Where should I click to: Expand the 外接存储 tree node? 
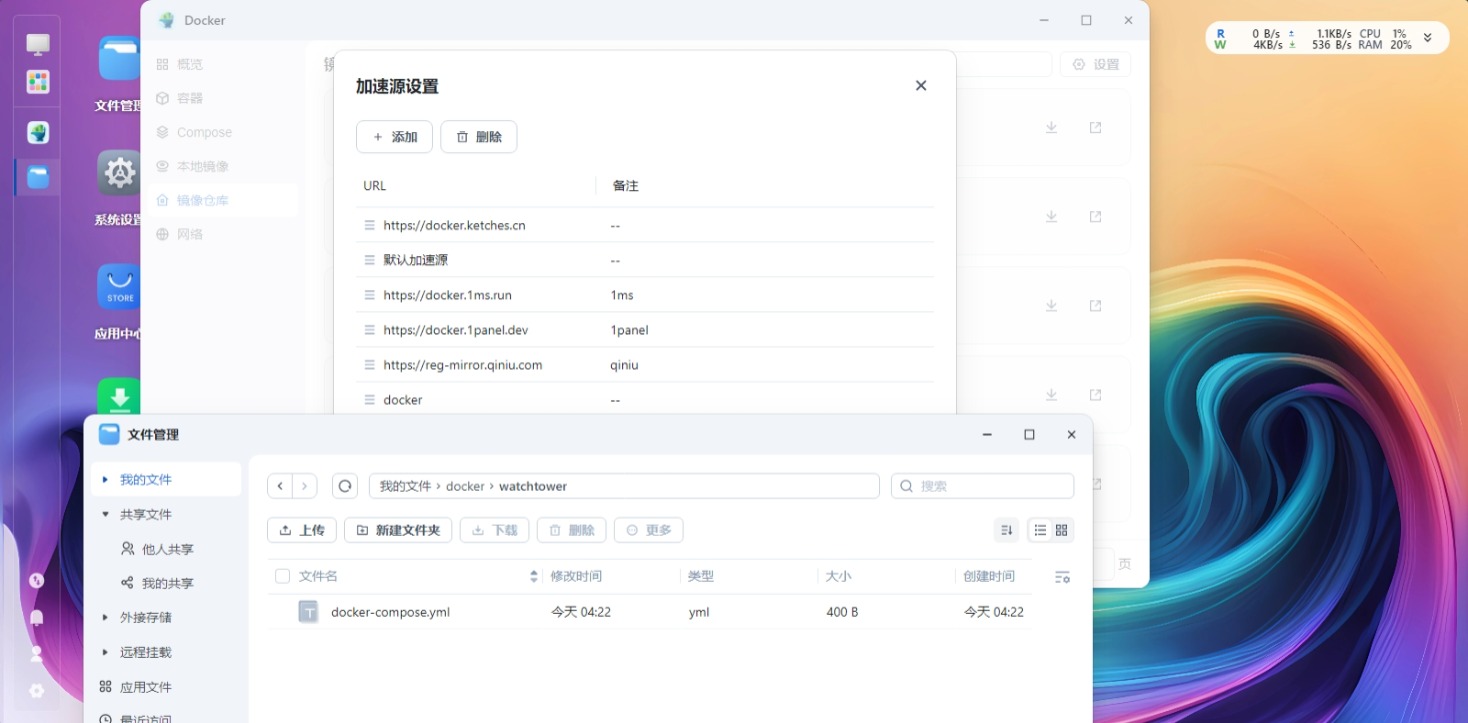tap(105, 618)
